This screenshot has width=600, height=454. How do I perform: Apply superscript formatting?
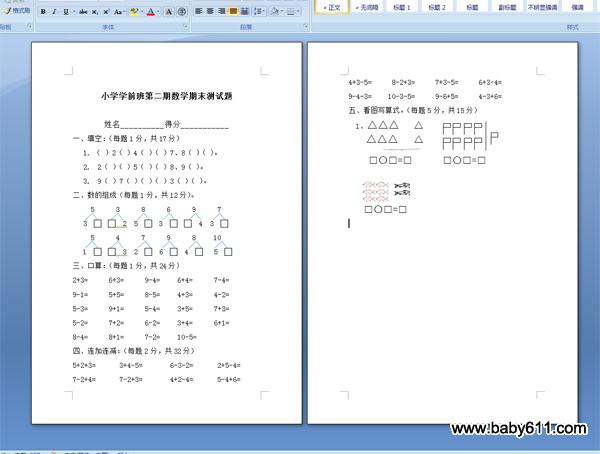[x=107, y=12]
